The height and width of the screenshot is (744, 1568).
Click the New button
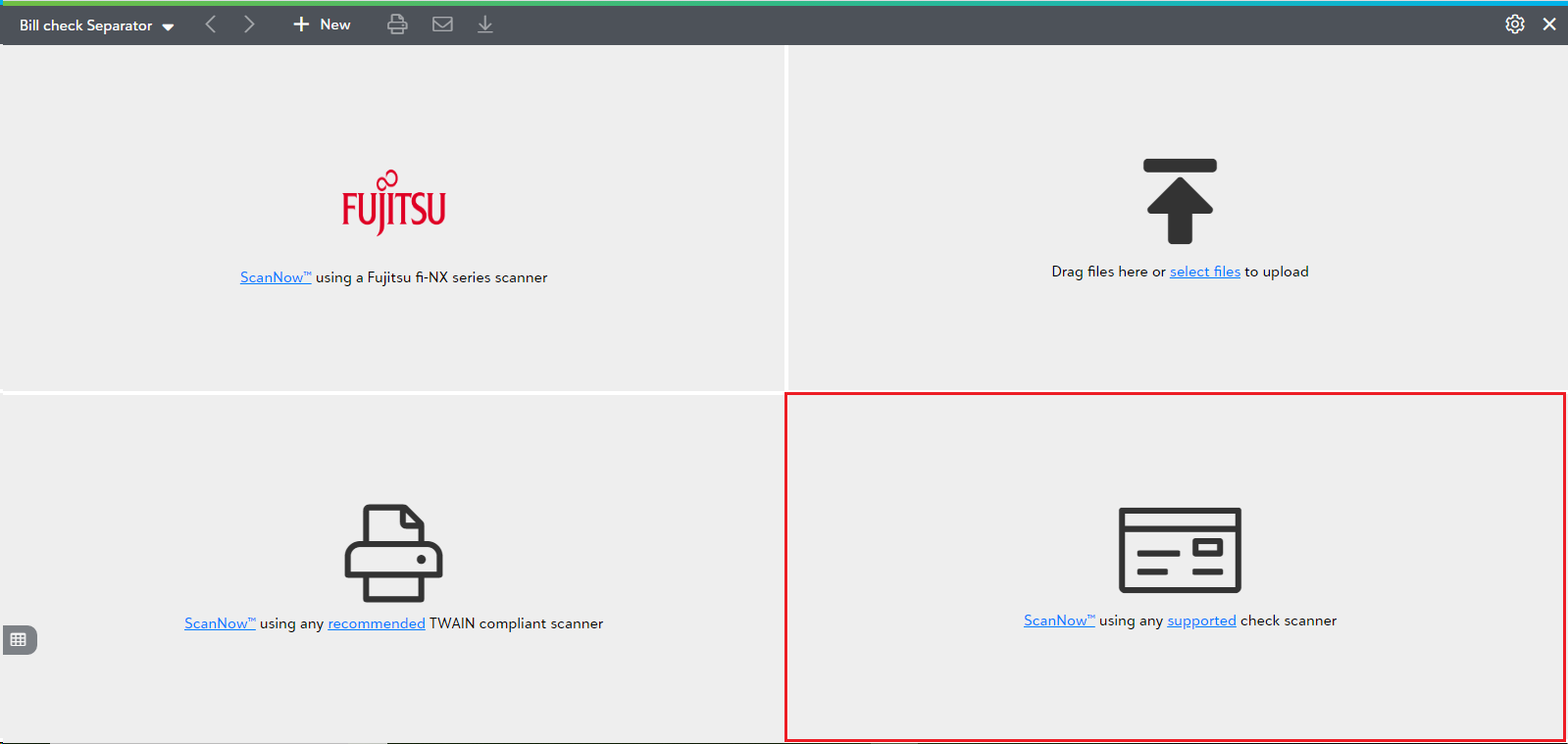pos(322,25)
